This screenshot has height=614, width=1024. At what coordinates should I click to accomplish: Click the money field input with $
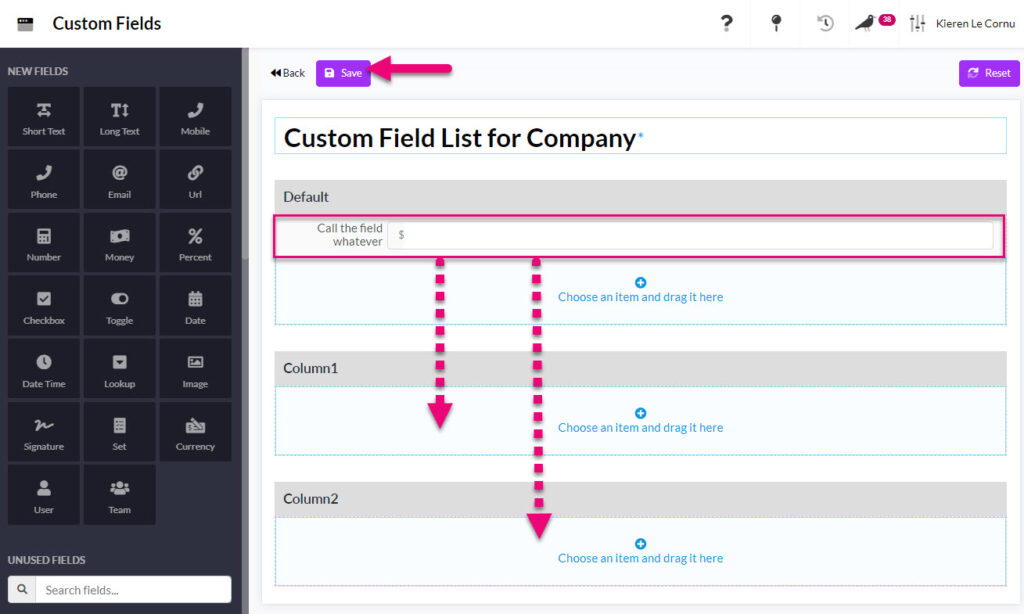[x=690, y=235]
